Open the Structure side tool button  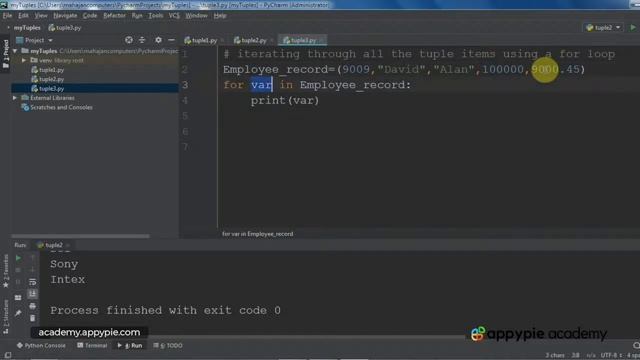pyautogui.click(x=5, y=317)
